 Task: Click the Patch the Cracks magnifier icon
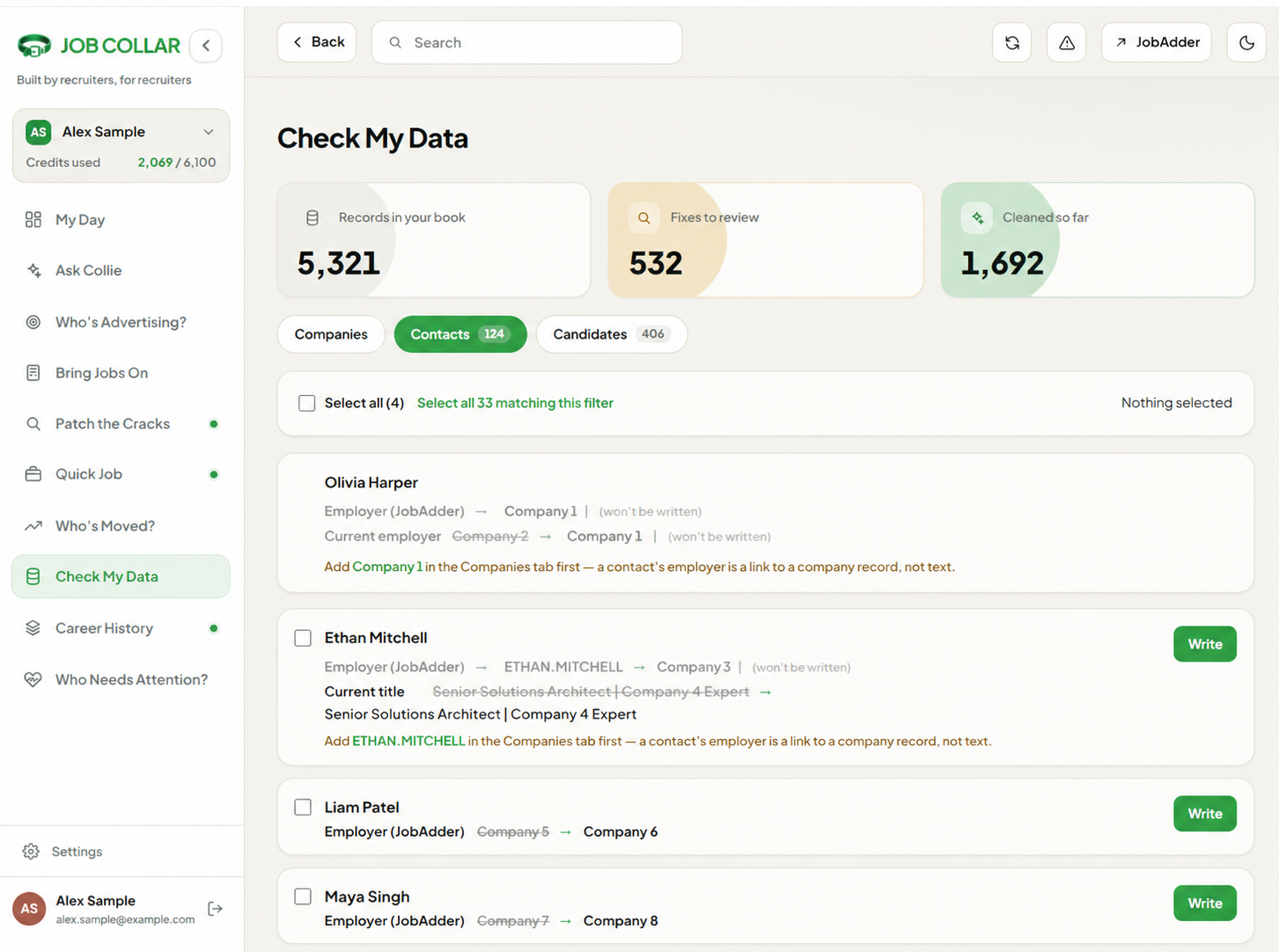point(33,424)
